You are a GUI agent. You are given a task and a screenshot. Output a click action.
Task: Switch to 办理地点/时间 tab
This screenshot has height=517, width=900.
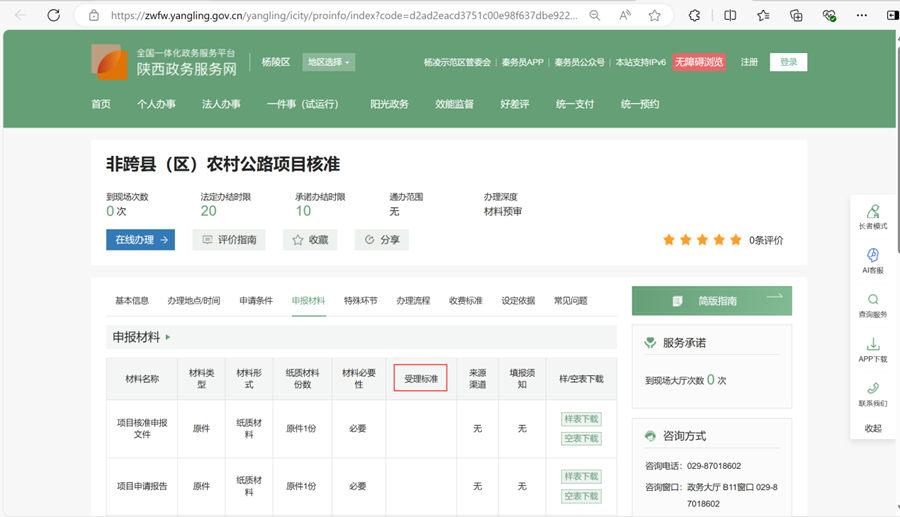coord(194,301)
